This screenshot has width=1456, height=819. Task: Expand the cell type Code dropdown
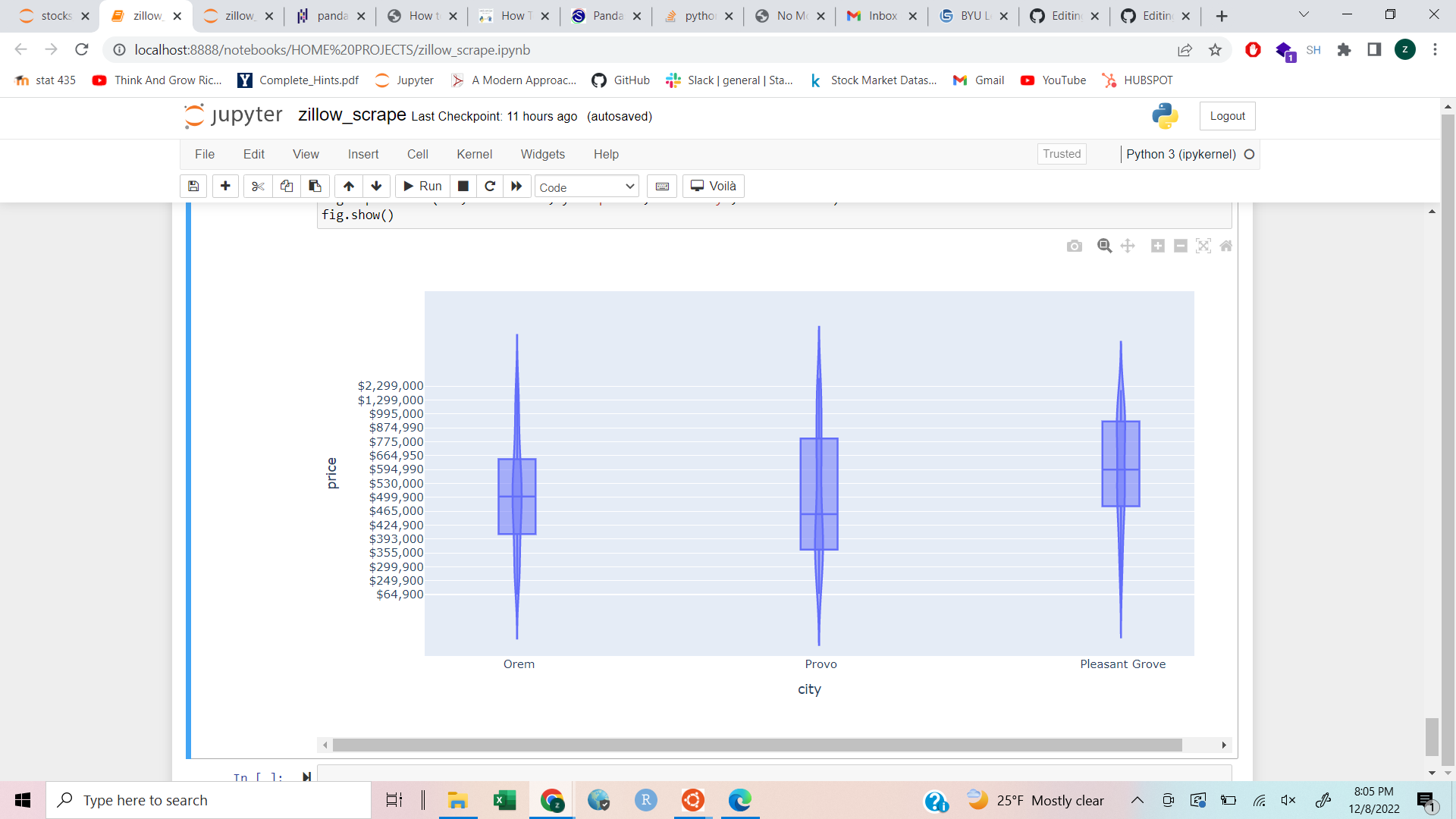pyautogui.click(x=586, y=187)
